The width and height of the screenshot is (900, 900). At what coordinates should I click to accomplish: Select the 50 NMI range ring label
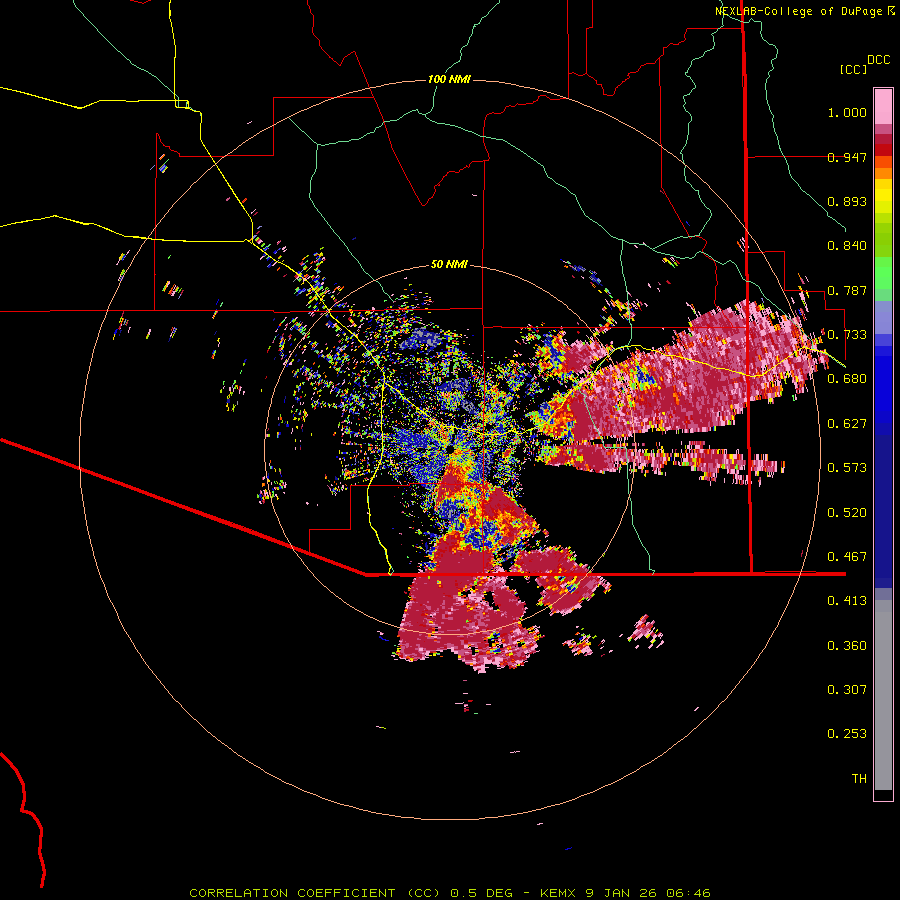pos(449,264)
